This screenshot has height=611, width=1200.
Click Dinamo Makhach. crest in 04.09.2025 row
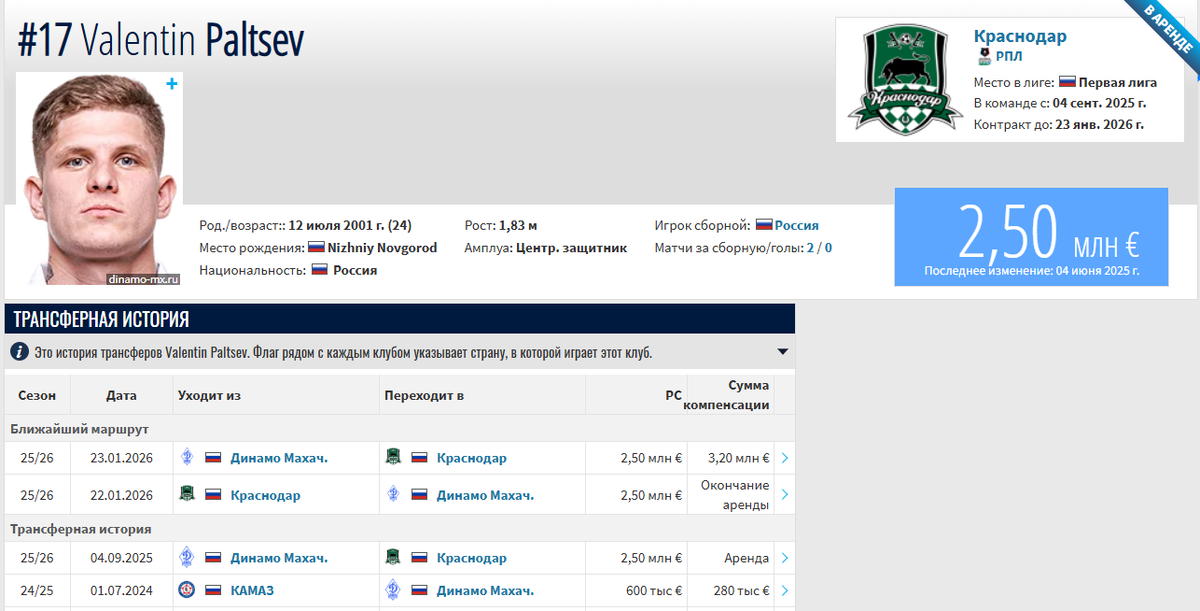click(x=186, y=558)
